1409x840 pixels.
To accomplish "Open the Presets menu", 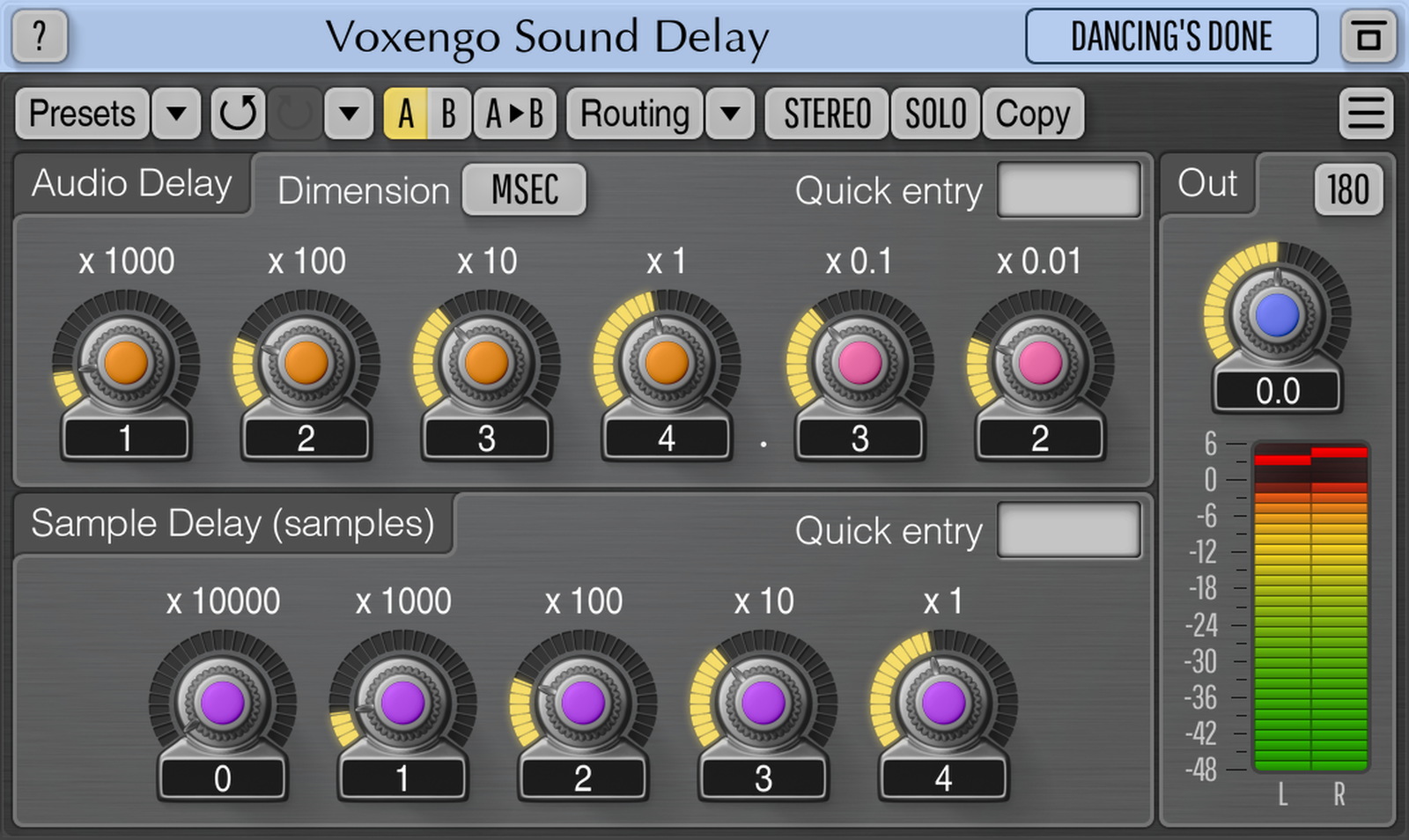I will point(82,114).
